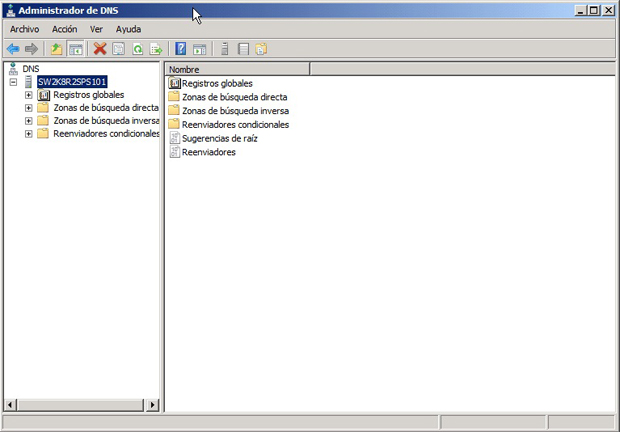
Task: Maximize the Administrador de DNS window
Action: 594,10
